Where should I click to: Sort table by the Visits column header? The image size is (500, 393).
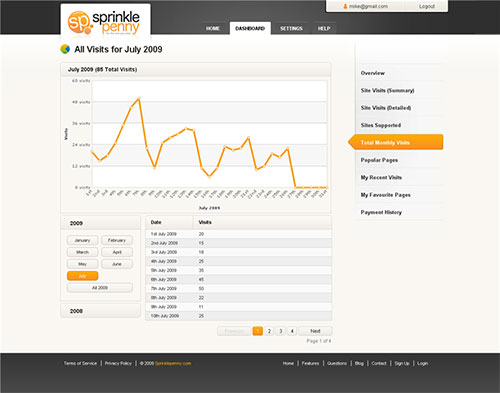205,222
